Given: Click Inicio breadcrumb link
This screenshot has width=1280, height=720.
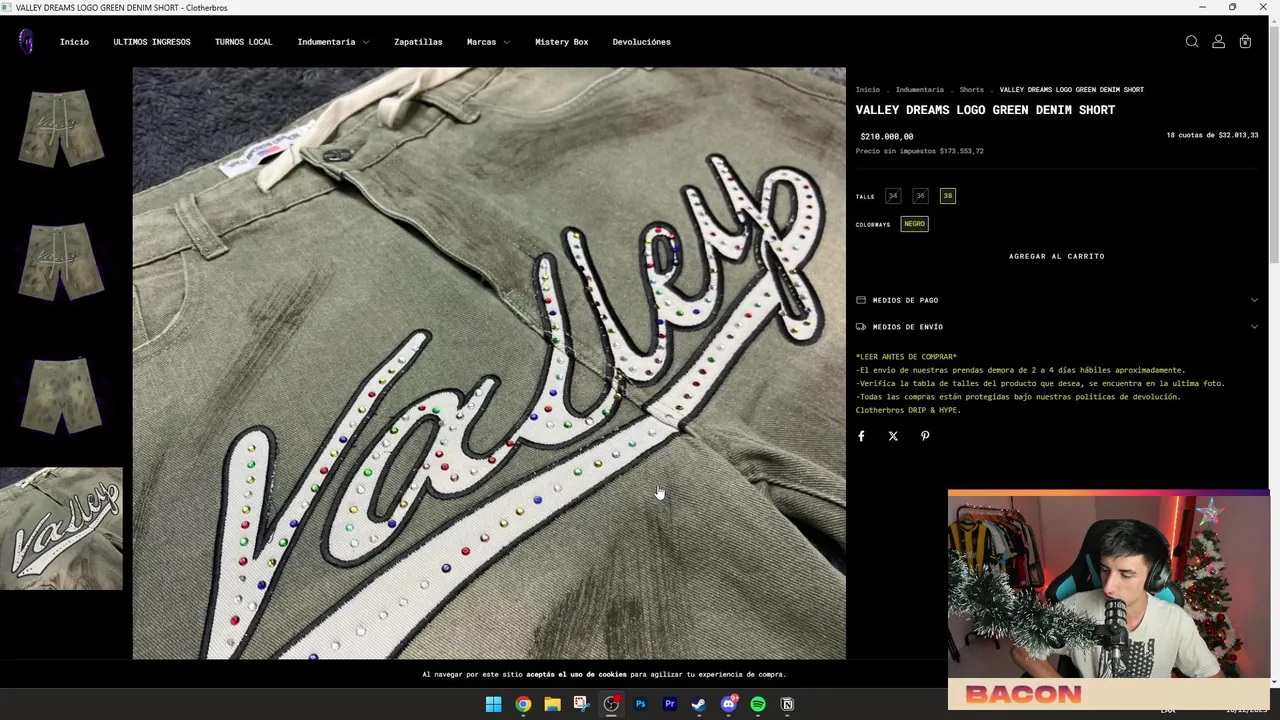Looking at the screenshot, I should coord(867,90).
